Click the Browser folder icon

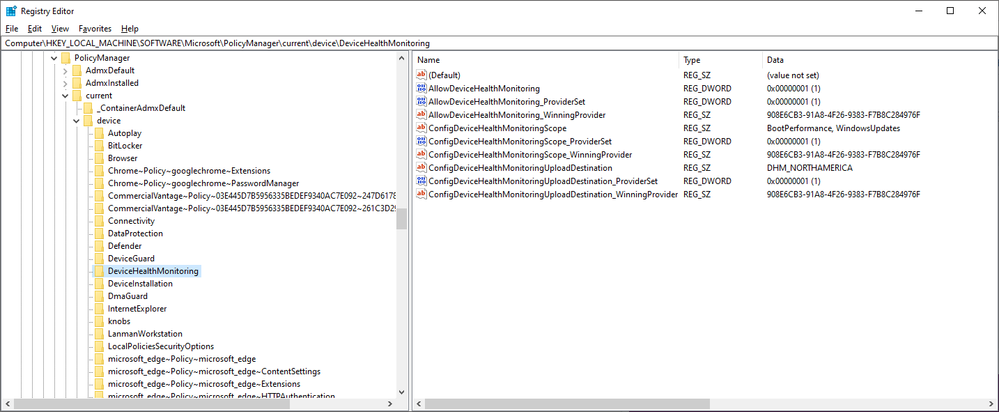[x=99, y=158]
